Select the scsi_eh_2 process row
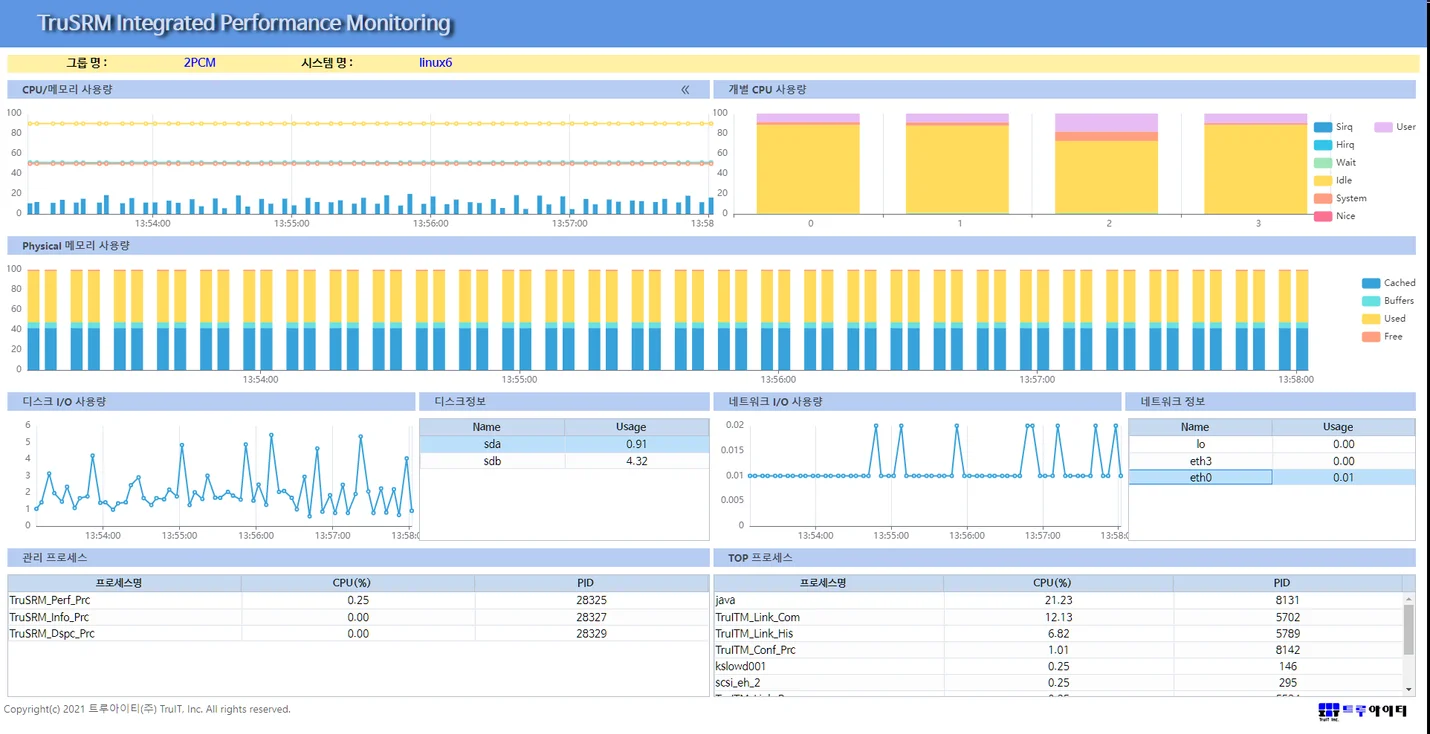 click(x=1058, y=683)
